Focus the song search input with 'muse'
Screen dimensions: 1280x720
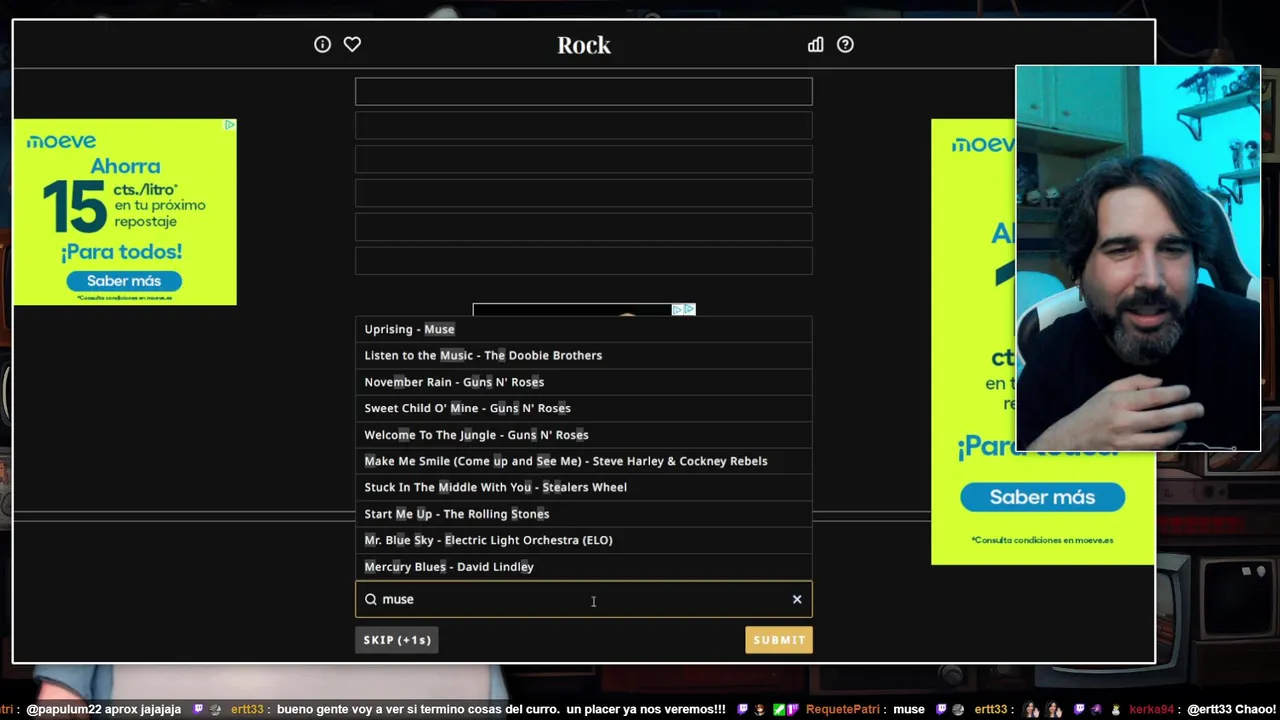[584, 599]
